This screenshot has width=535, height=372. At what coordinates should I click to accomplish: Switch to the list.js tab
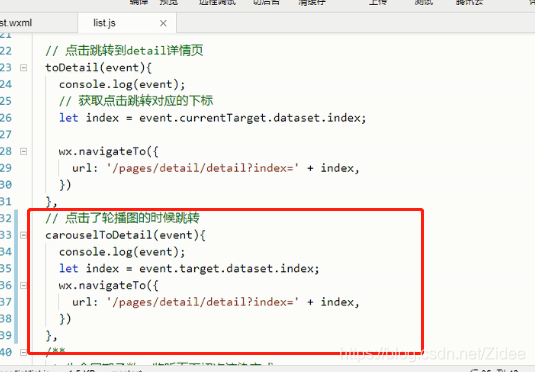127,23
